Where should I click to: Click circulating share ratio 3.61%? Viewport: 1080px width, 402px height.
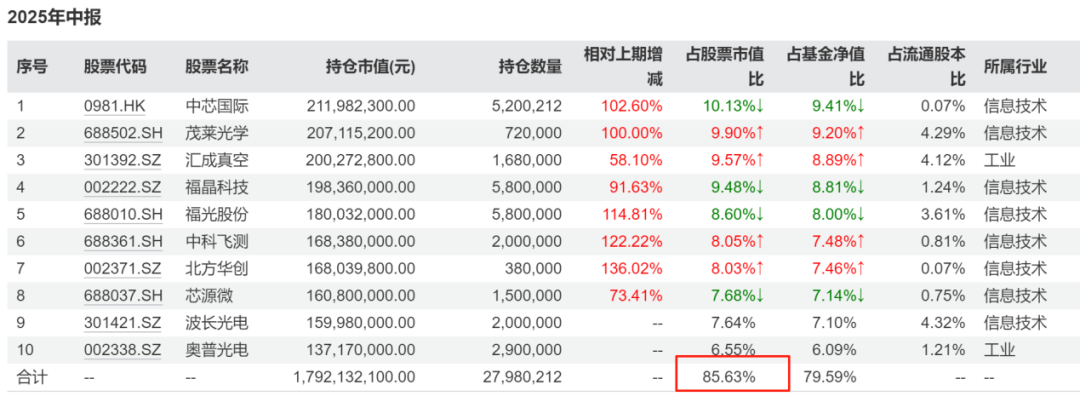pos(942,215)
